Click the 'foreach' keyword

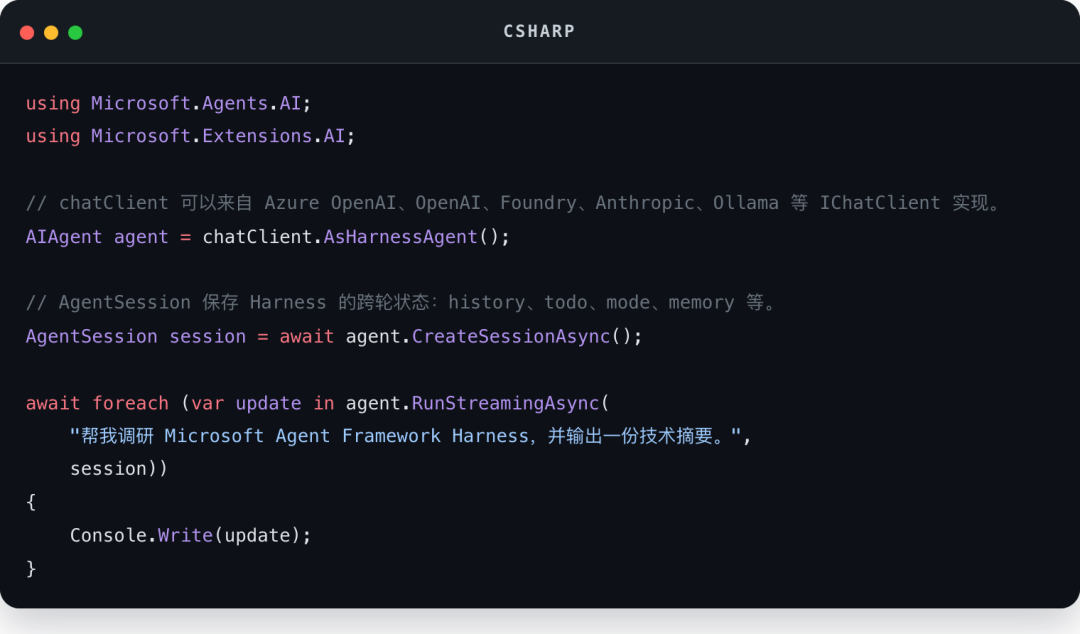click(x=130, y=403)
